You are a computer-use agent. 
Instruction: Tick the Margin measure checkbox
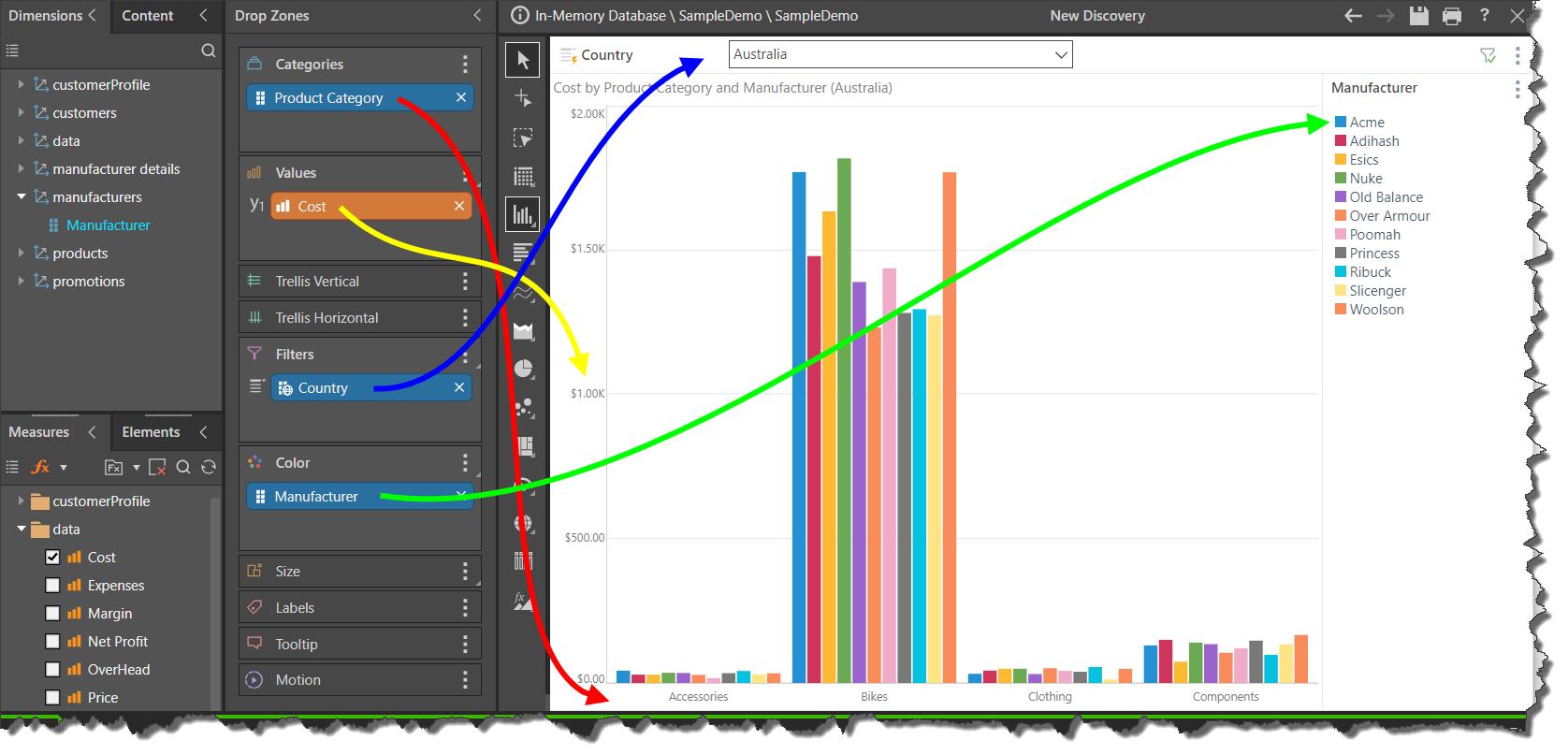pos(52,614)
